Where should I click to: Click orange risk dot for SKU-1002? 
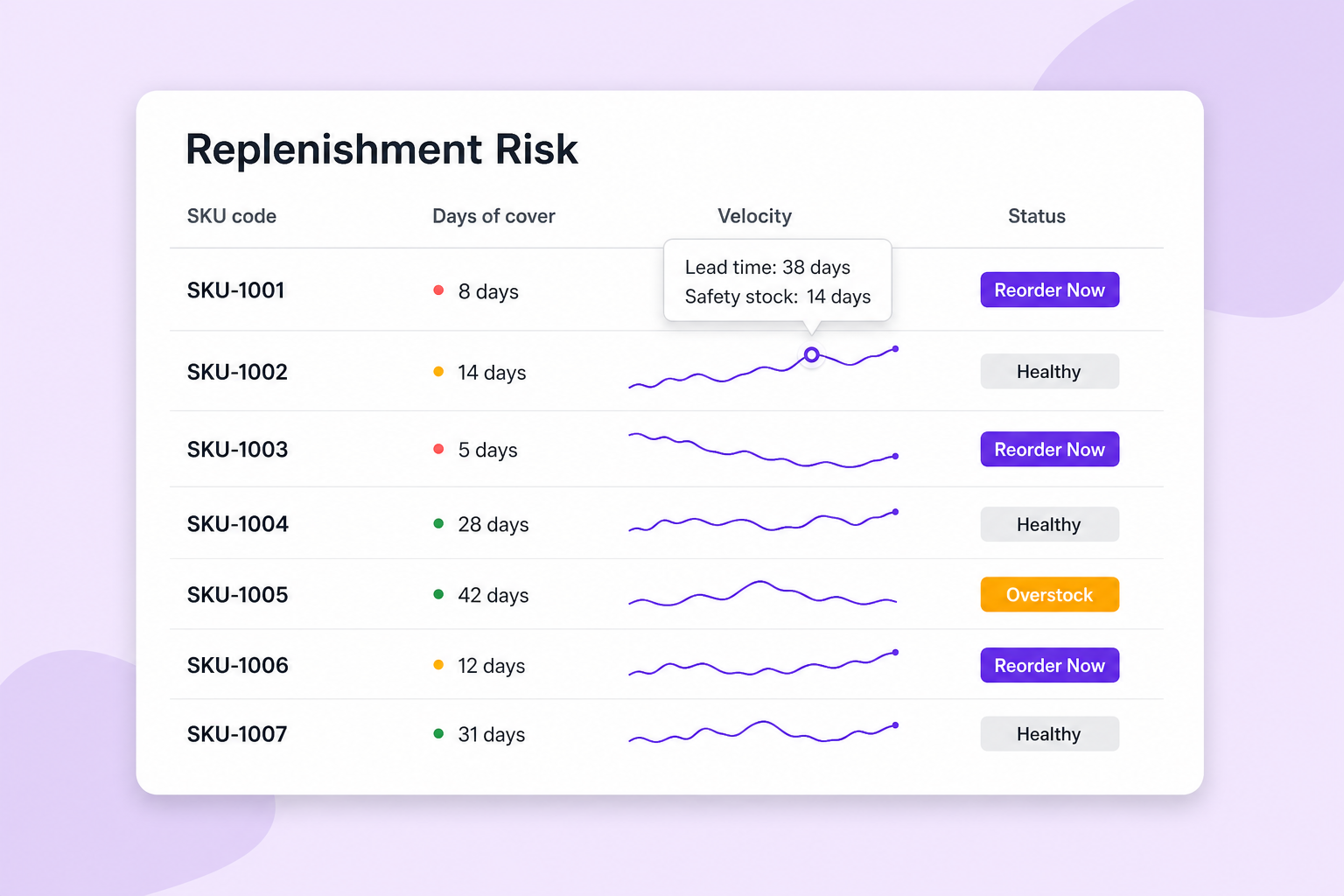point(438,371)
